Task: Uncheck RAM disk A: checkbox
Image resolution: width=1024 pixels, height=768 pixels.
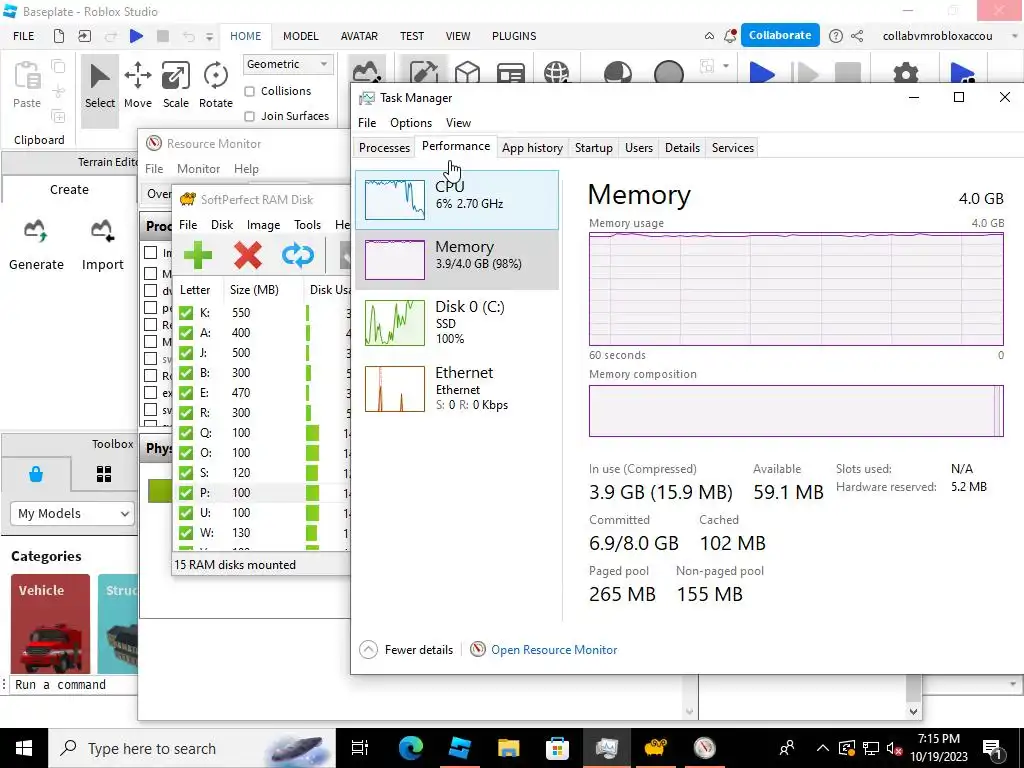Action: [x=186, y=333]
